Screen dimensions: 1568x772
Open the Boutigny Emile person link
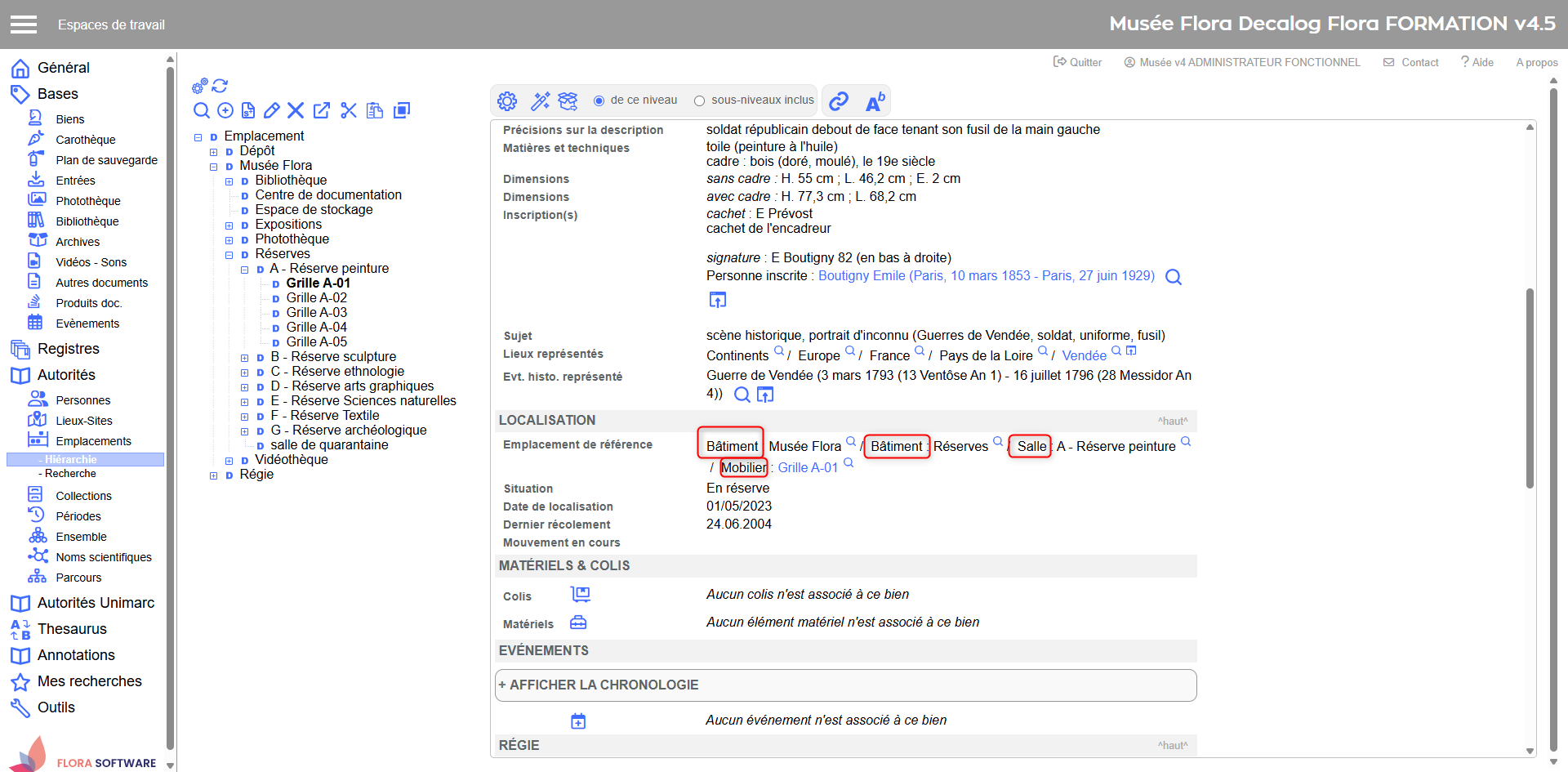[986, 276]
